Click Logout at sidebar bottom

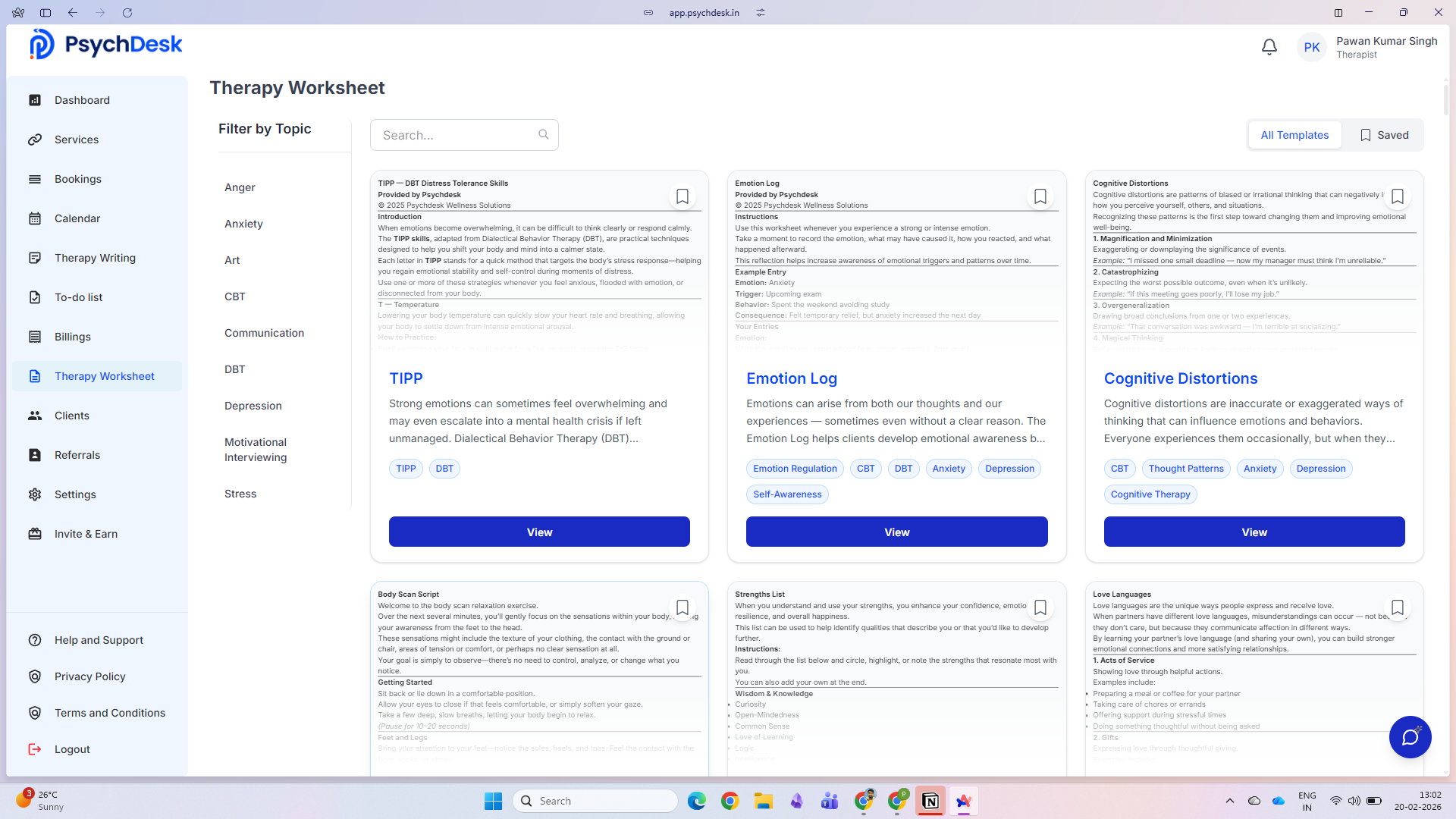tap(72, 749)
